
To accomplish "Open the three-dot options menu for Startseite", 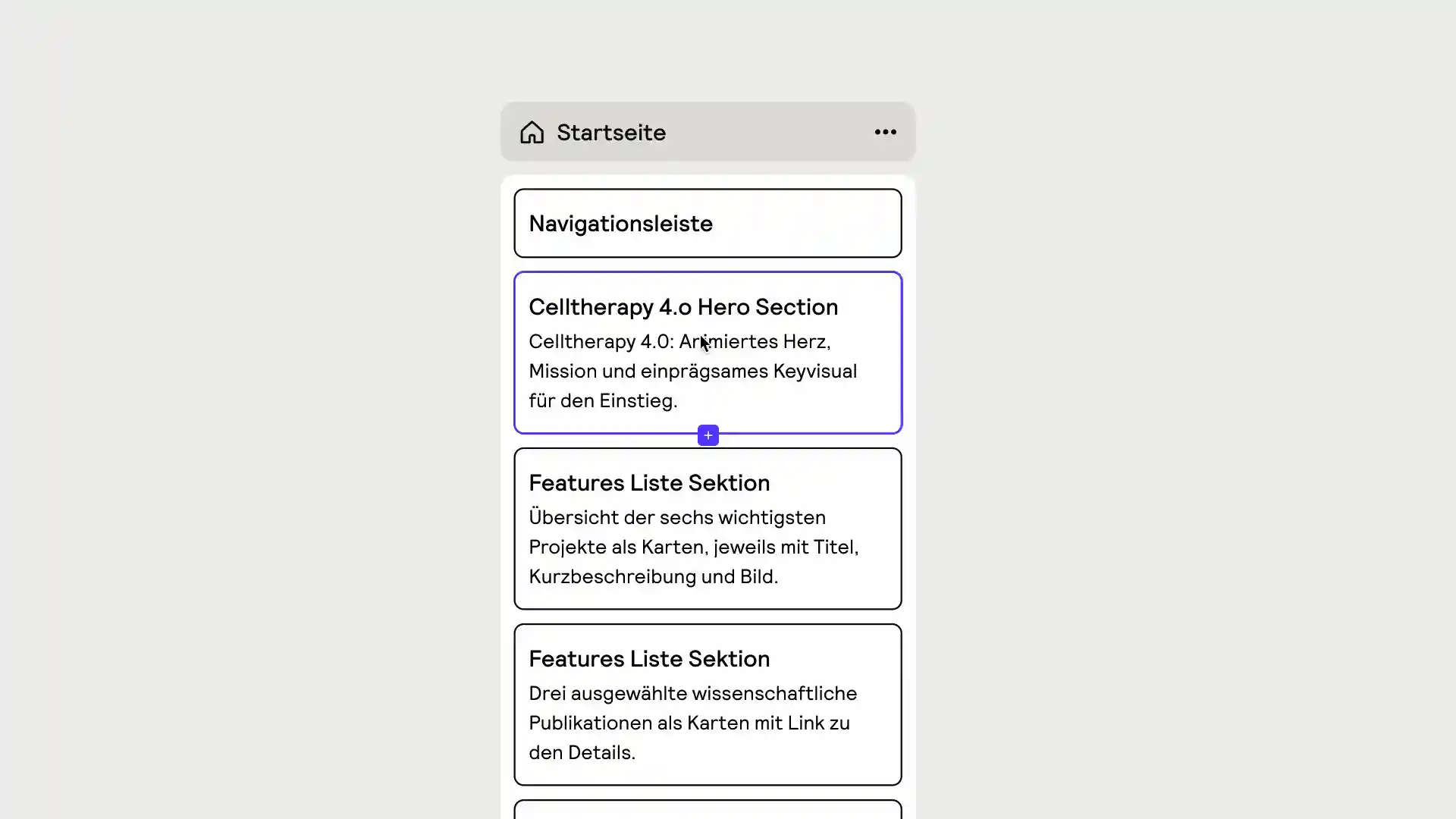I will pos(884,132).
